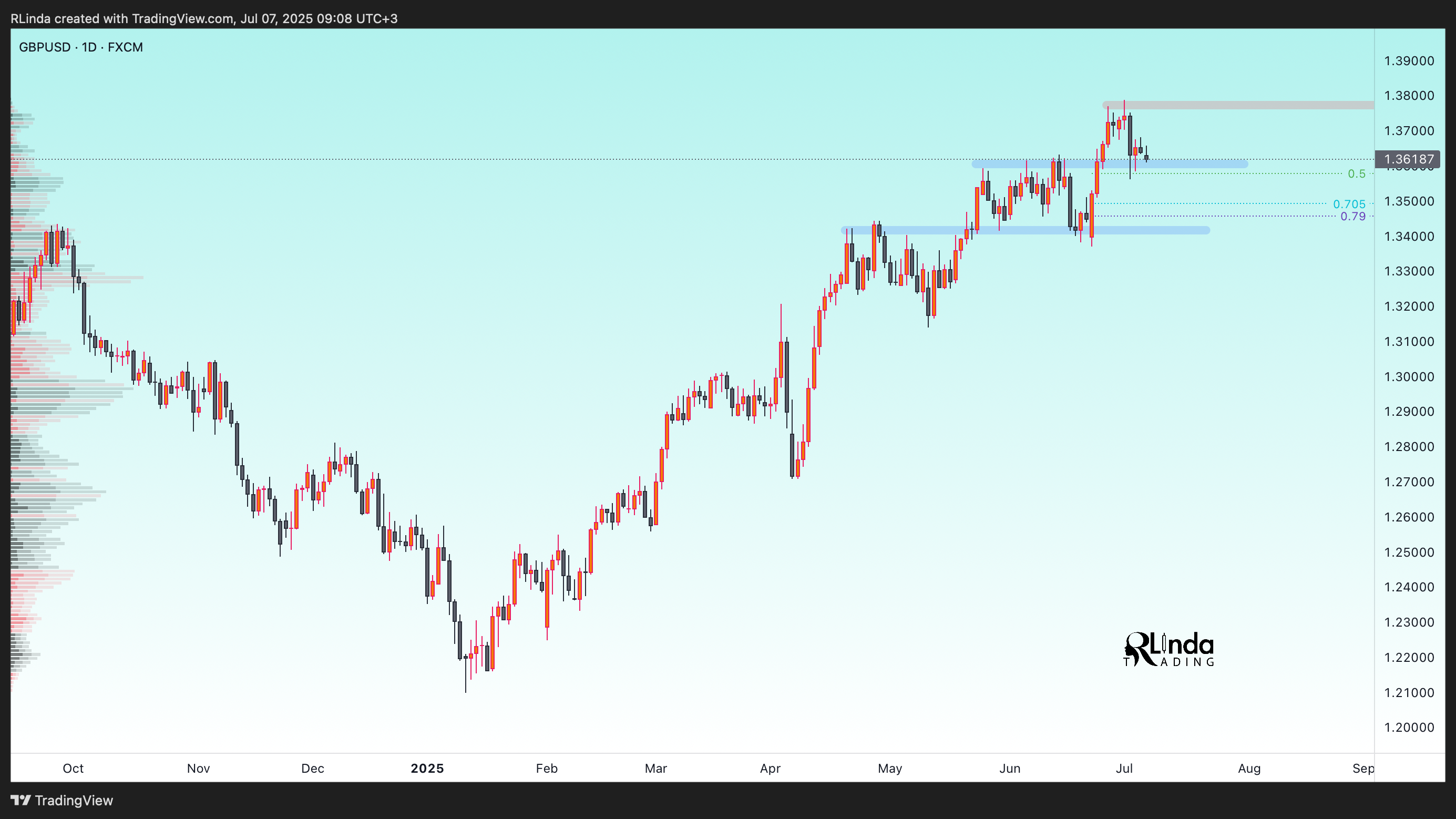
Task: Click the 1.32000 price axis label
Action: tap(1409, 306)
